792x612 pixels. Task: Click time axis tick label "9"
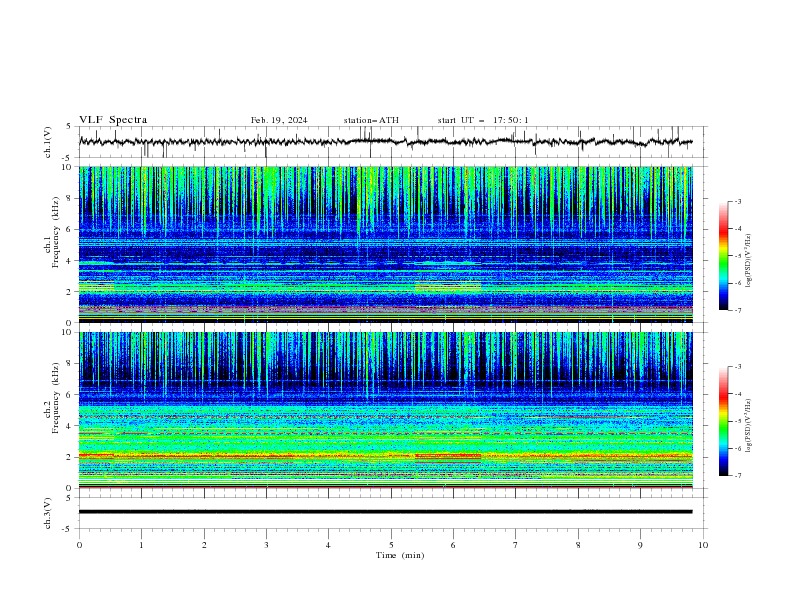(640, 545)
